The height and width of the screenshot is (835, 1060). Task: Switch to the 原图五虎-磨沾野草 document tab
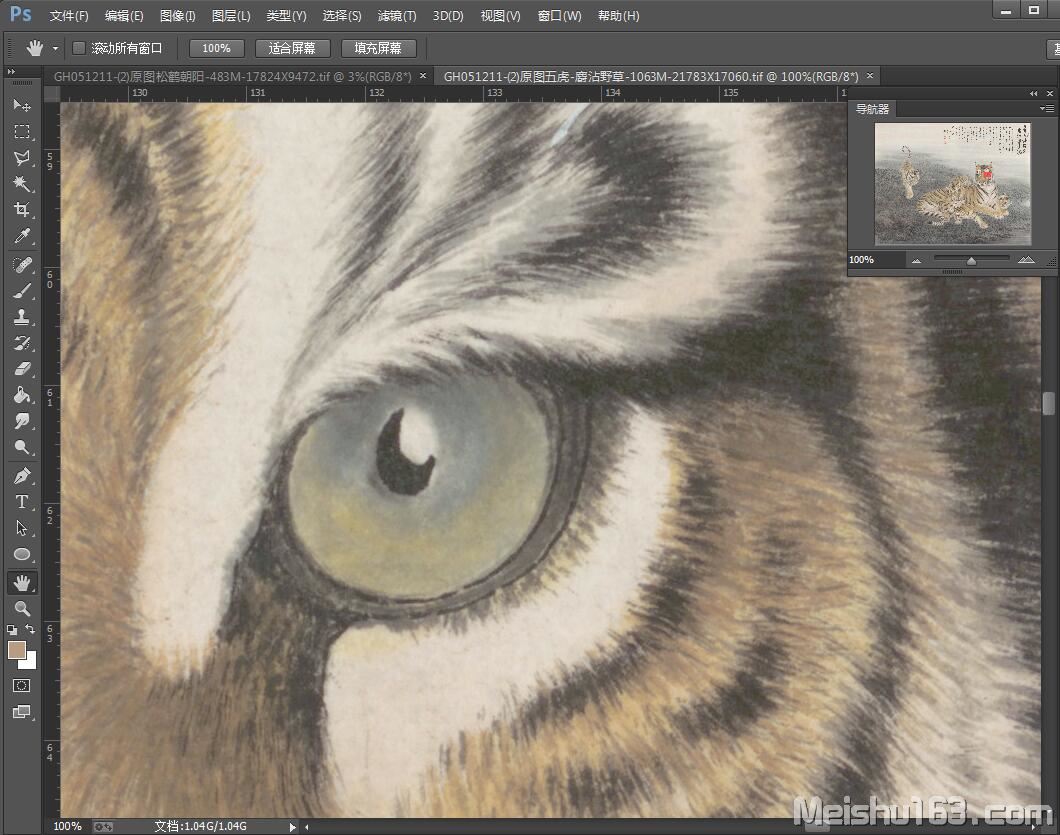click(x=651, y=76)
